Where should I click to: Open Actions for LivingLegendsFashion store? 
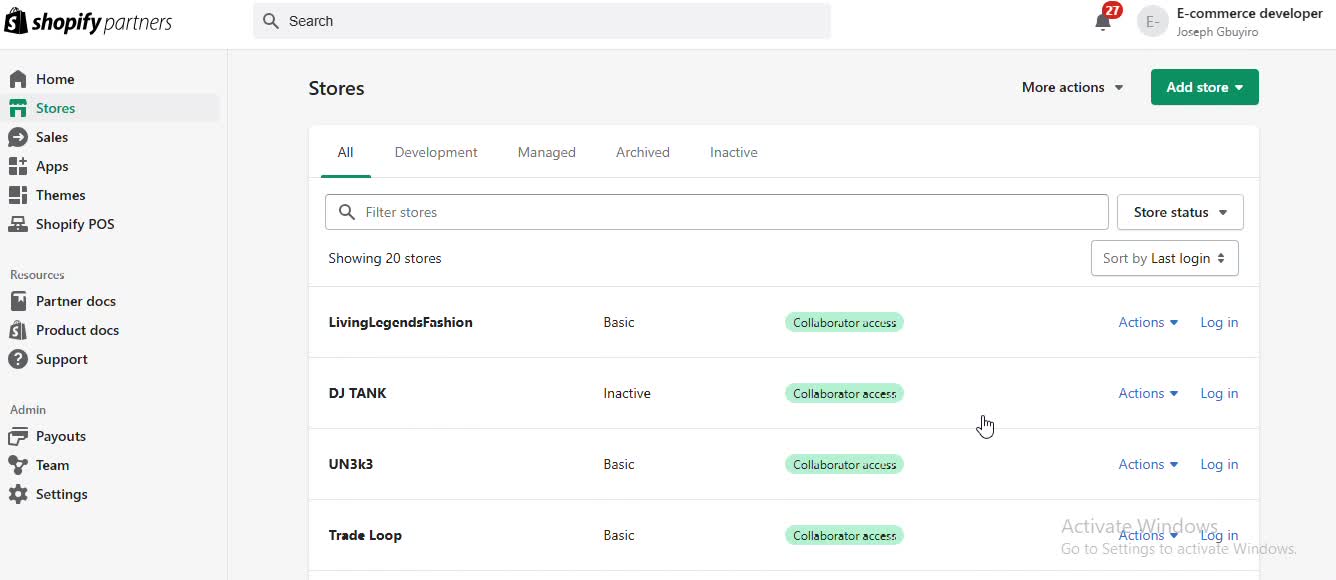click(1147, 322)
